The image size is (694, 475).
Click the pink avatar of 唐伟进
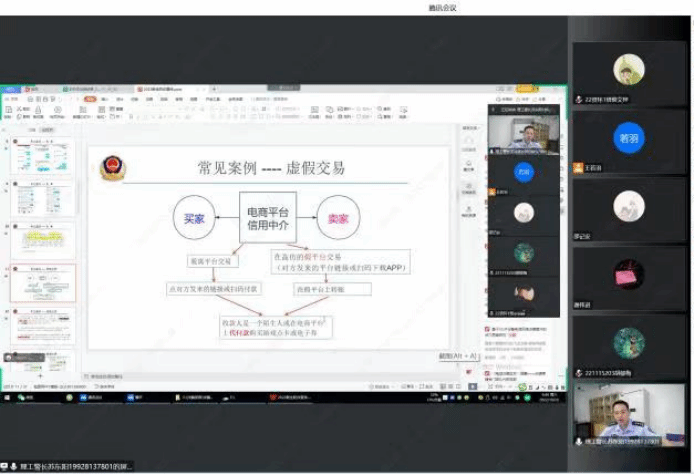click(628, 274)
